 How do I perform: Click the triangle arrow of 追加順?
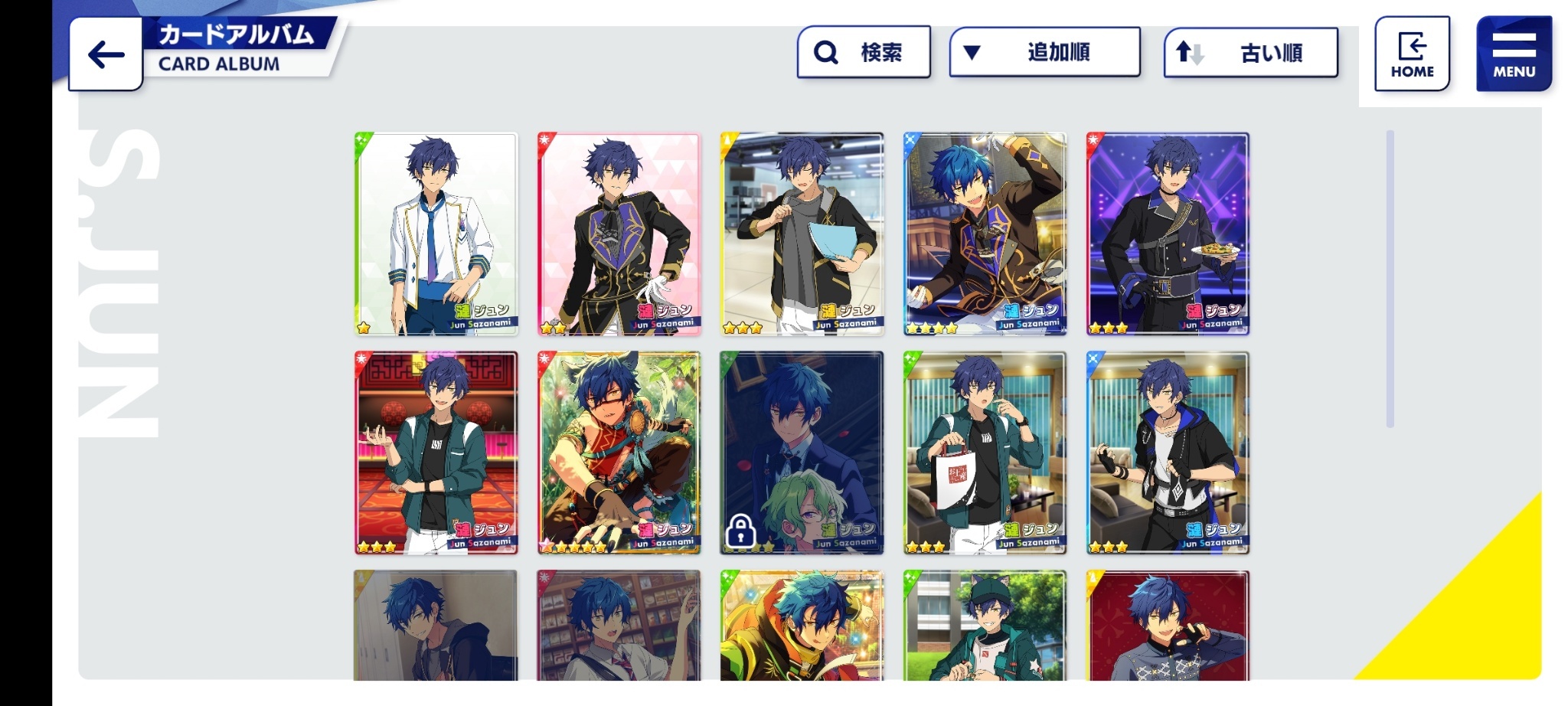pos(972,53)
